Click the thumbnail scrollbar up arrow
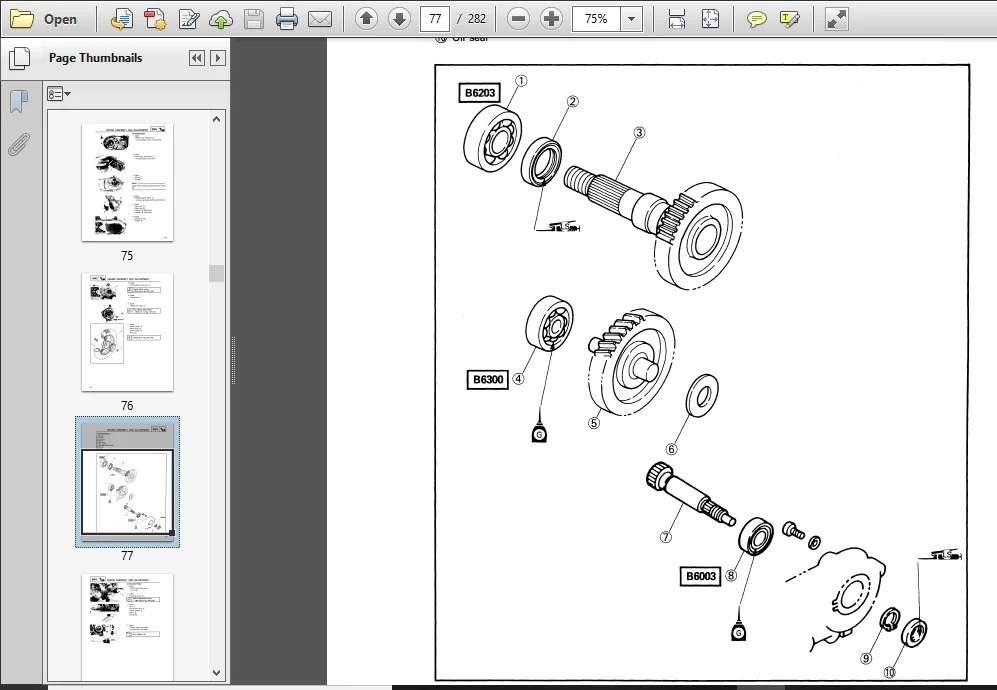The height and width of the screenshot is (690, 997). (216, 119)
